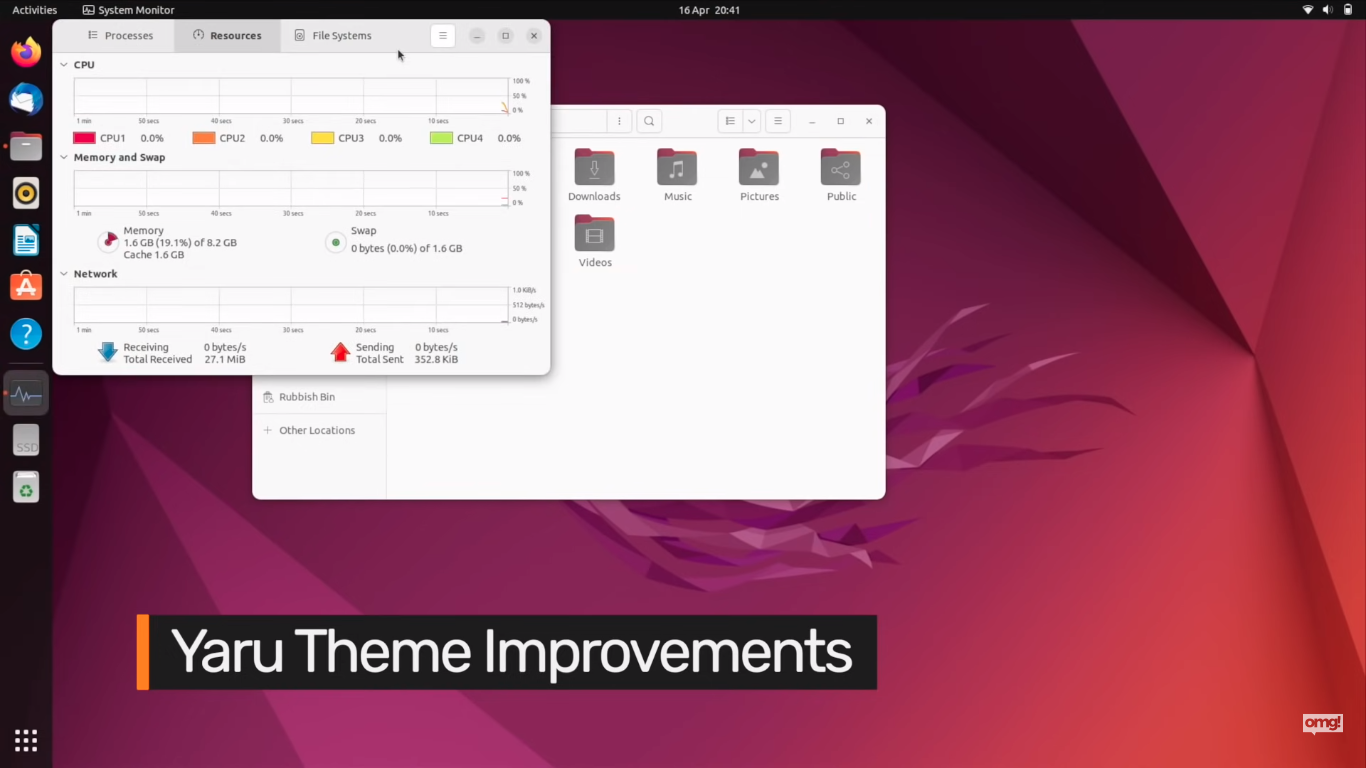Select the Resources tab
Image resolution: width=1366 pixels, height=768 pixels.
227,36
